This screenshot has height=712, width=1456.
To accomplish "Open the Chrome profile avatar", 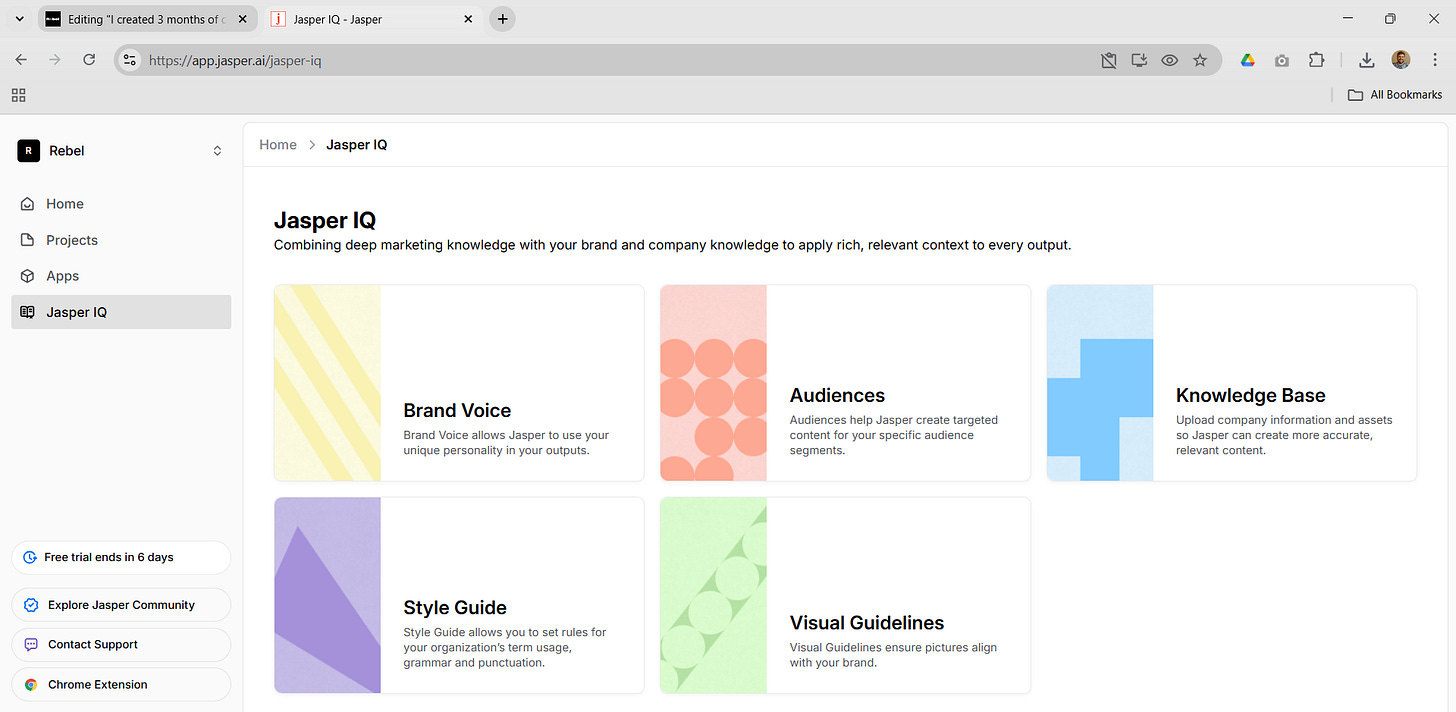I will tap(1401, 60).
